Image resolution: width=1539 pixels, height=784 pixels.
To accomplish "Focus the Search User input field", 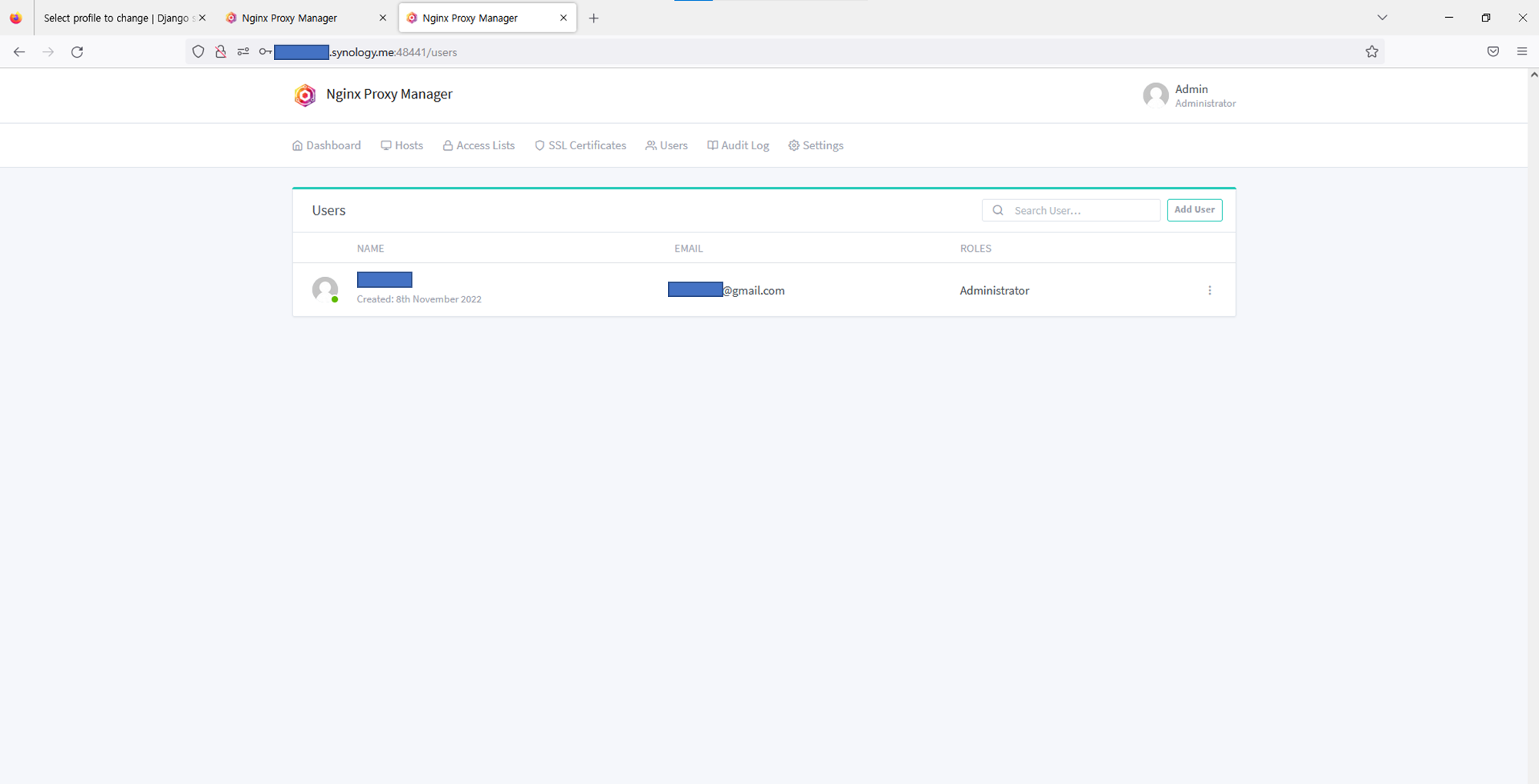I will [1071, 210].
